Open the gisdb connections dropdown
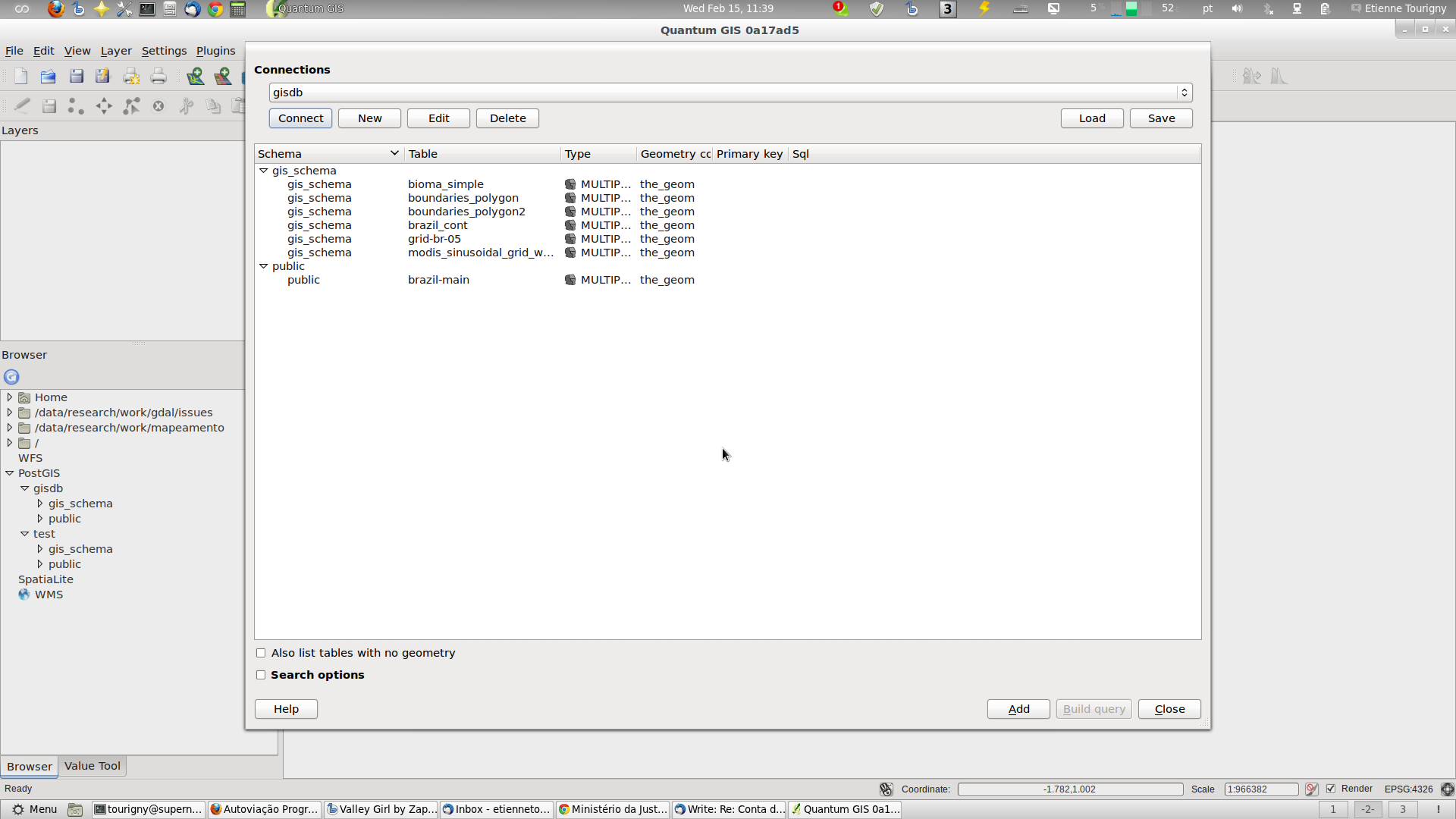This screenshot has width=1456, height=819. [x=730, y=93]
